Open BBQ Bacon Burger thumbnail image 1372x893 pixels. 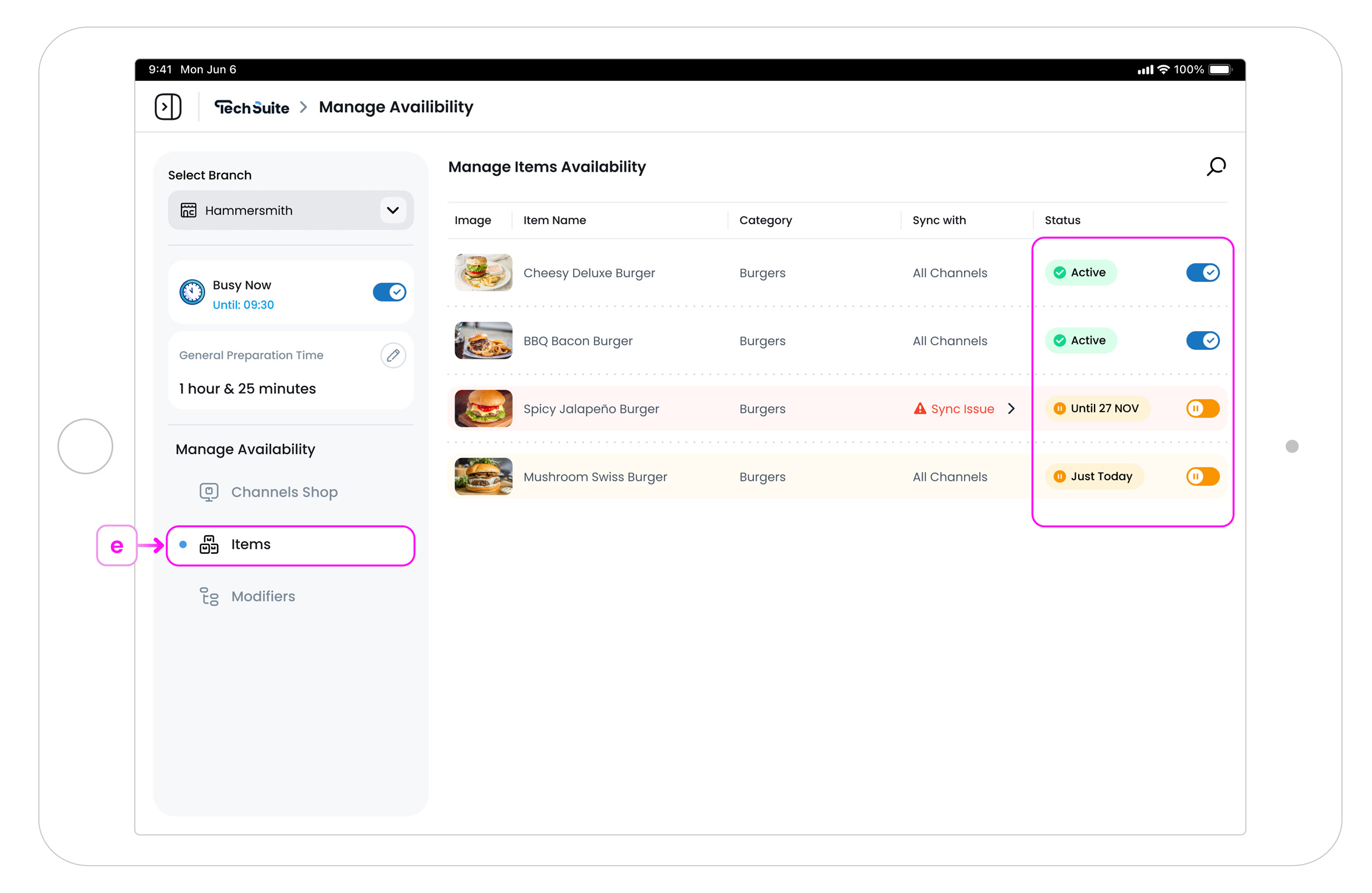pos(483,341)
